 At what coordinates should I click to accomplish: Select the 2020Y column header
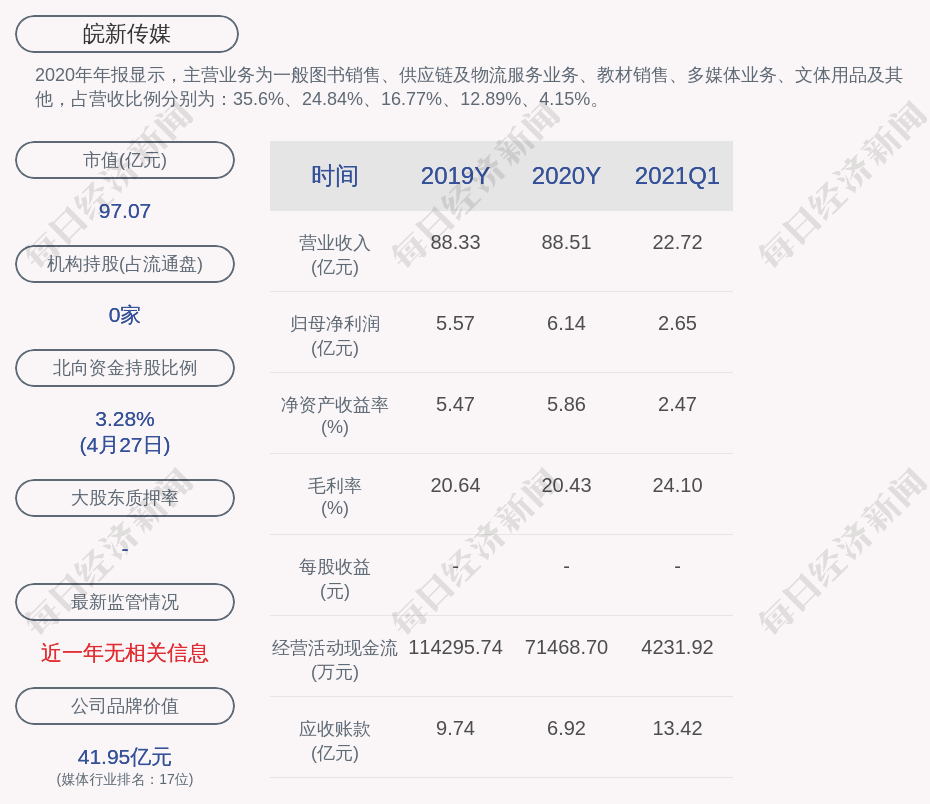click(x=566, y=176)
